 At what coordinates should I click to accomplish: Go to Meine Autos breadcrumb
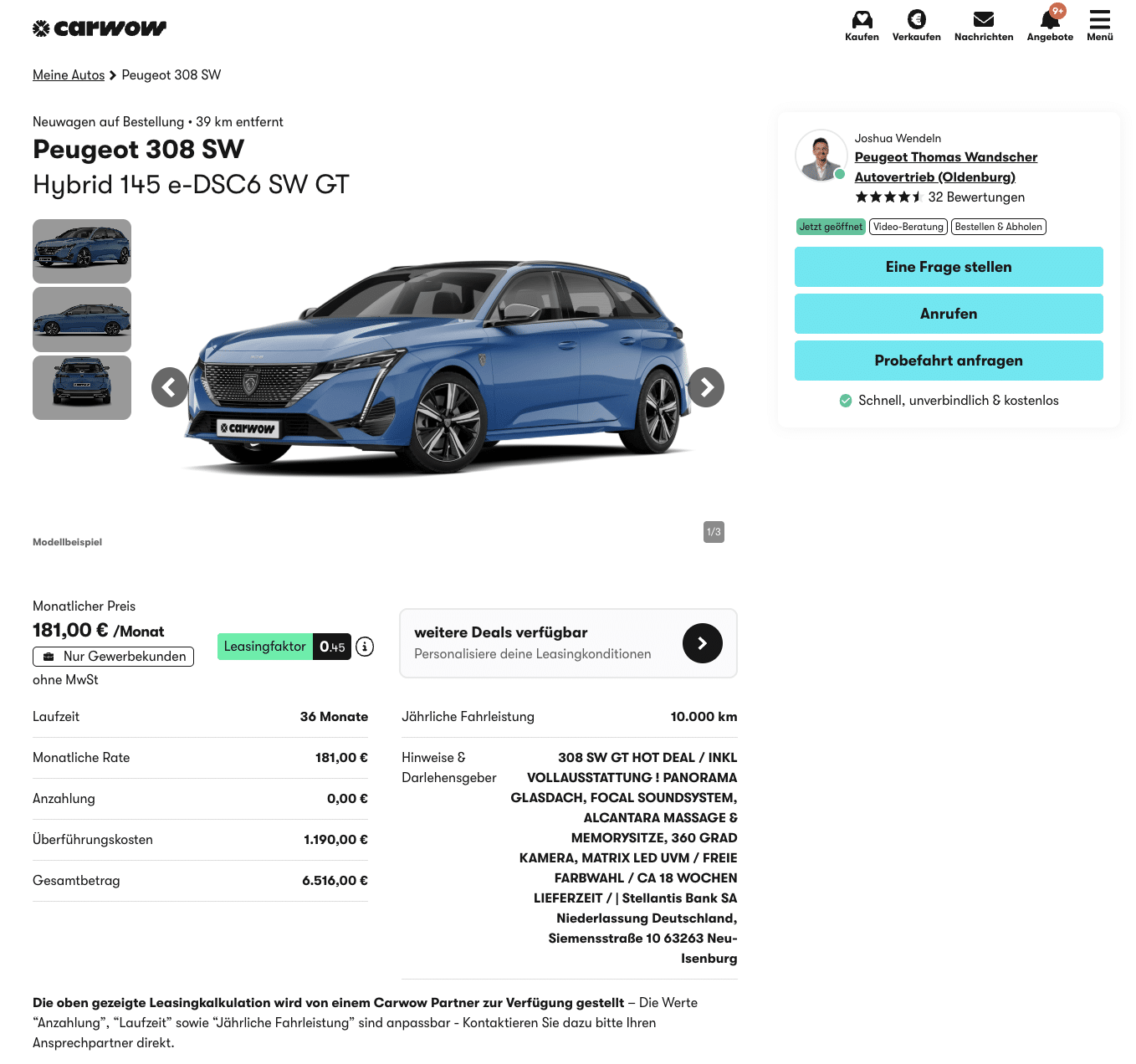[x=69, y=75]
